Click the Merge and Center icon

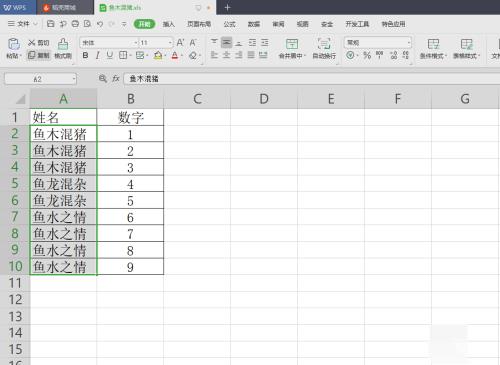pyautogui.click(x=292, y=44)
